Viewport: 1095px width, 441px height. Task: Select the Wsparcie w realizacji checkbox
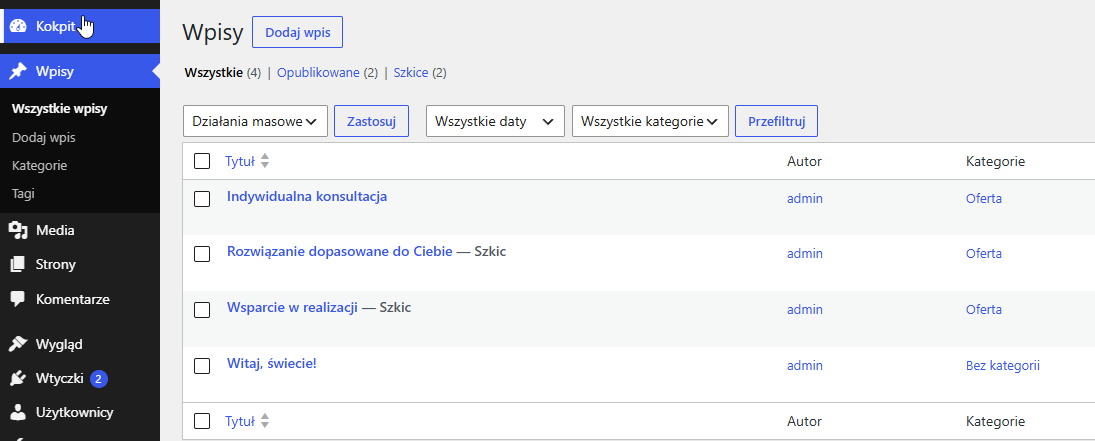202,310
